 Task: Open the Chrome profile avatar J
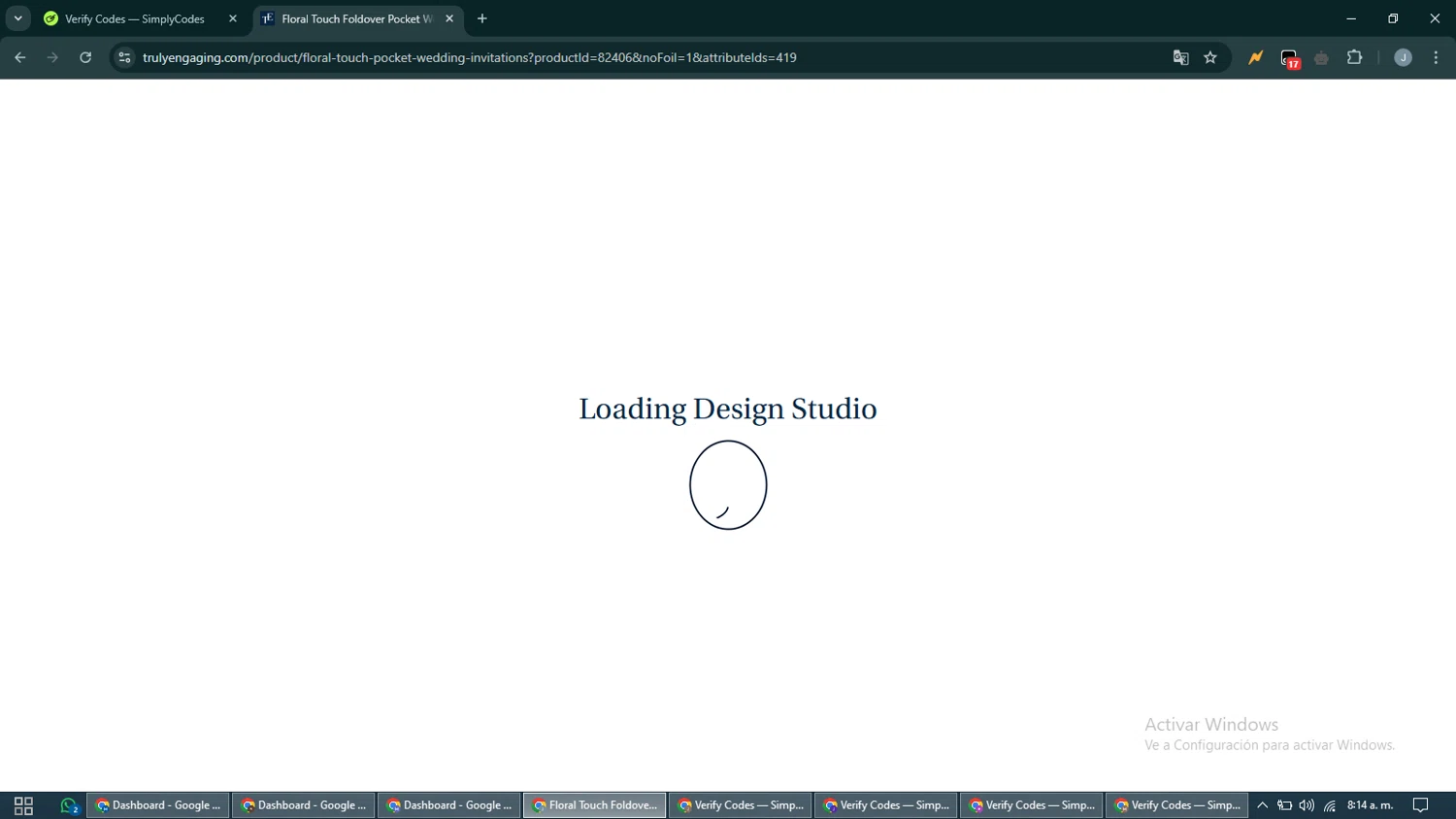(1403, 57)
